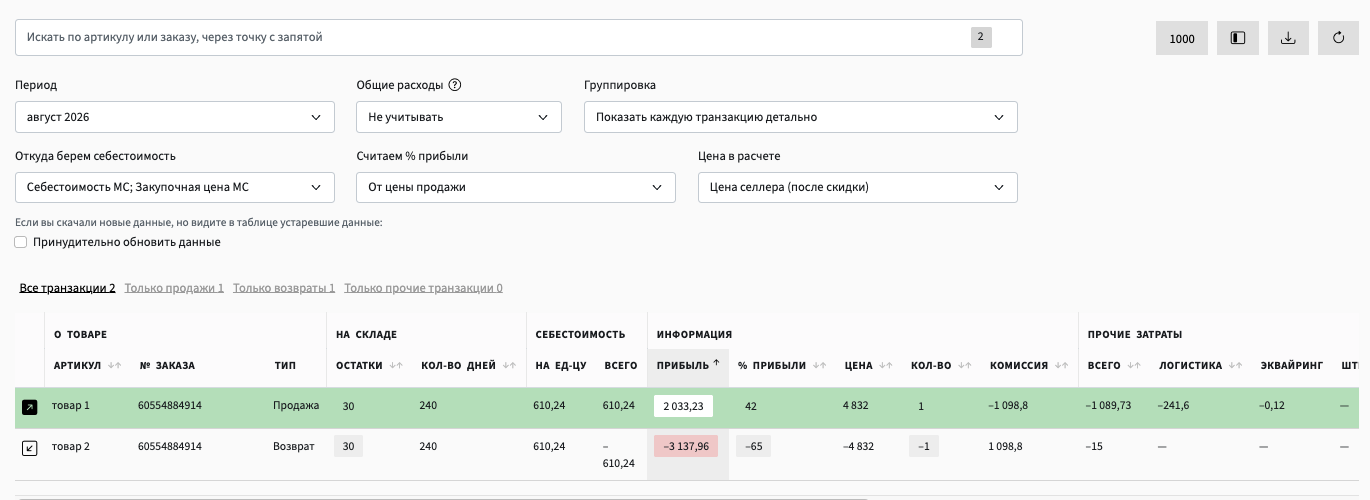Click the help icon beside Общие расходы
Viewport: 1370px width, 500px height.
[454, 85]
